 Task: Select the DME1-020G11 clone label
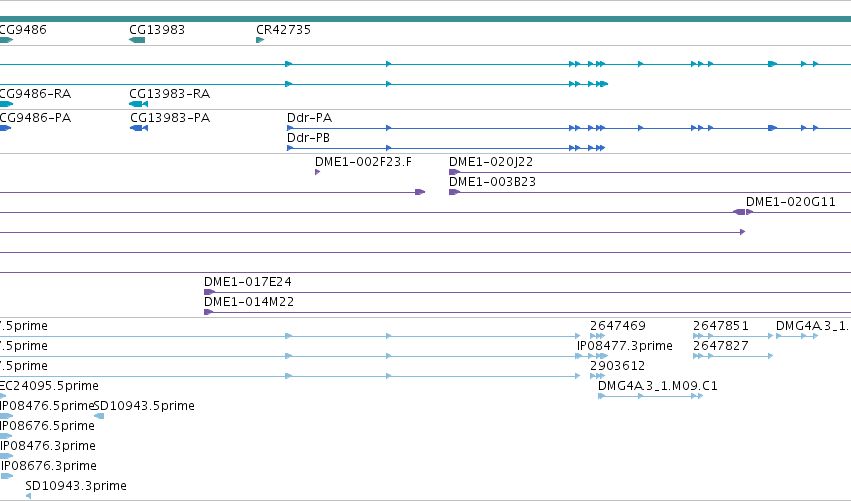(791, 202)
